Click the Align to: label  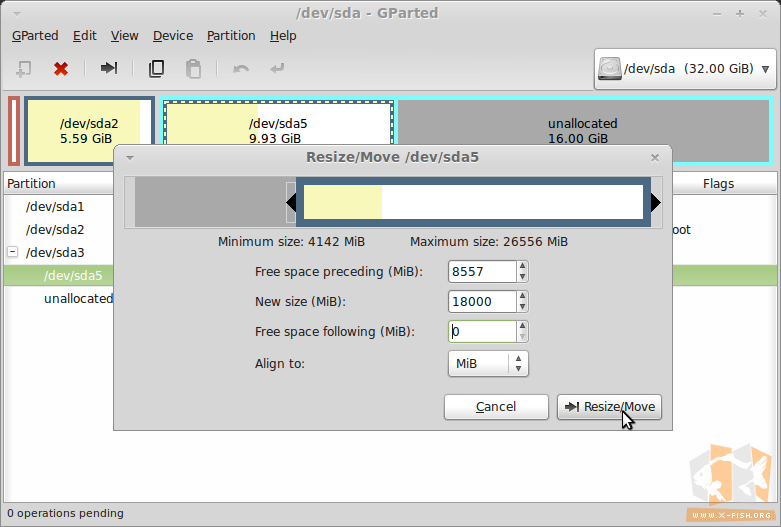point(280,364)
